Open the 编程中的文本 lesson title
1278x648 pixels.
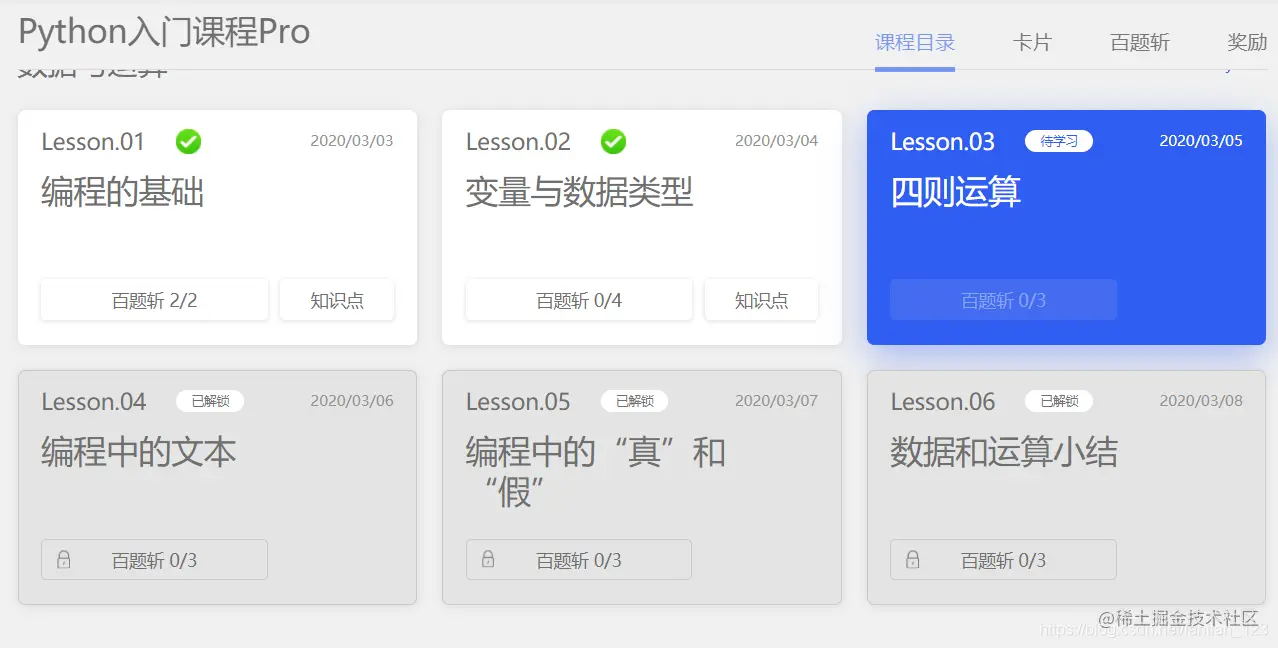tap(138, 452)
